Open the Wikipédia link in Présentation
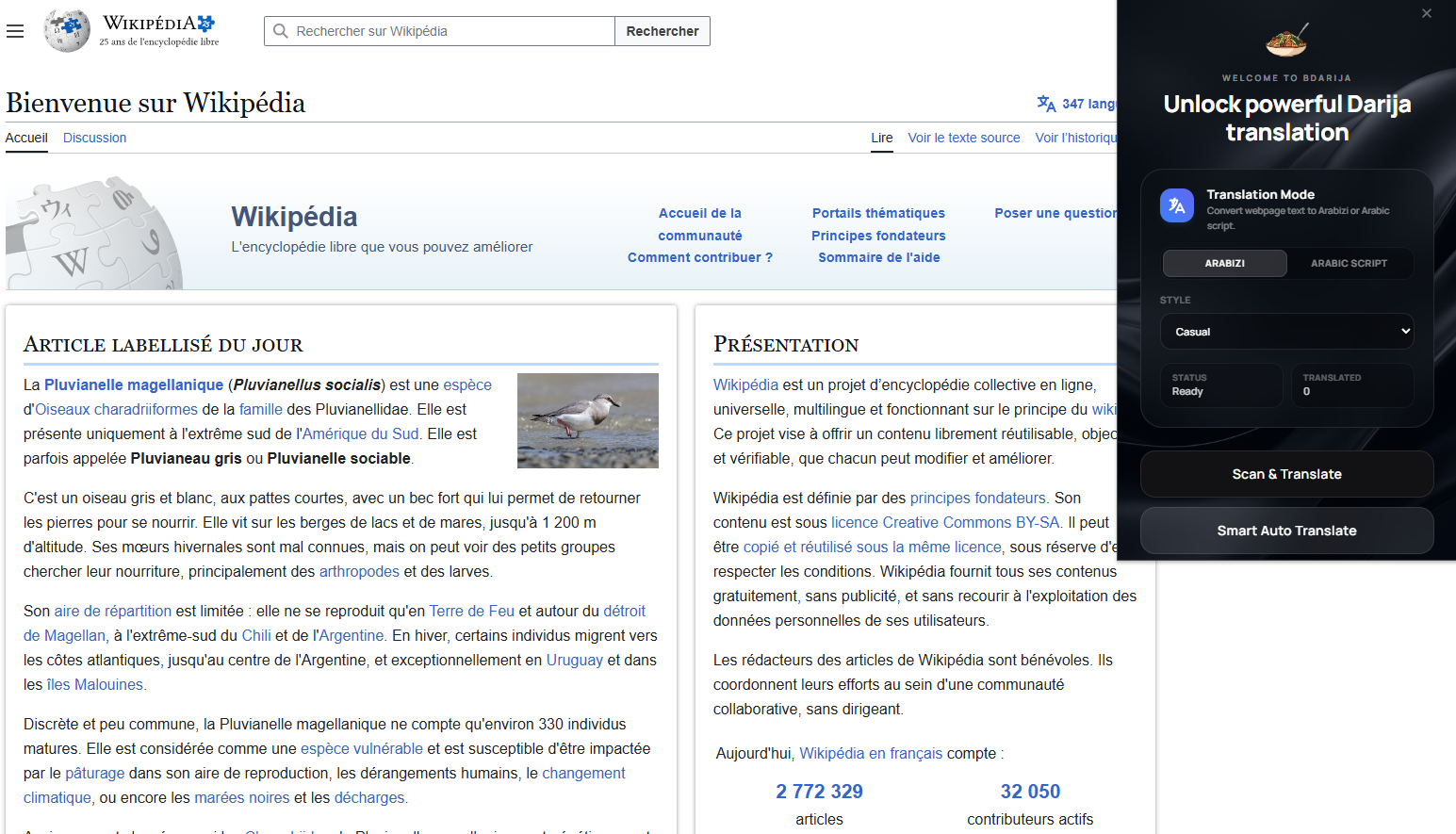Viewport: 1456px width, 834px height. pos(745,384)
